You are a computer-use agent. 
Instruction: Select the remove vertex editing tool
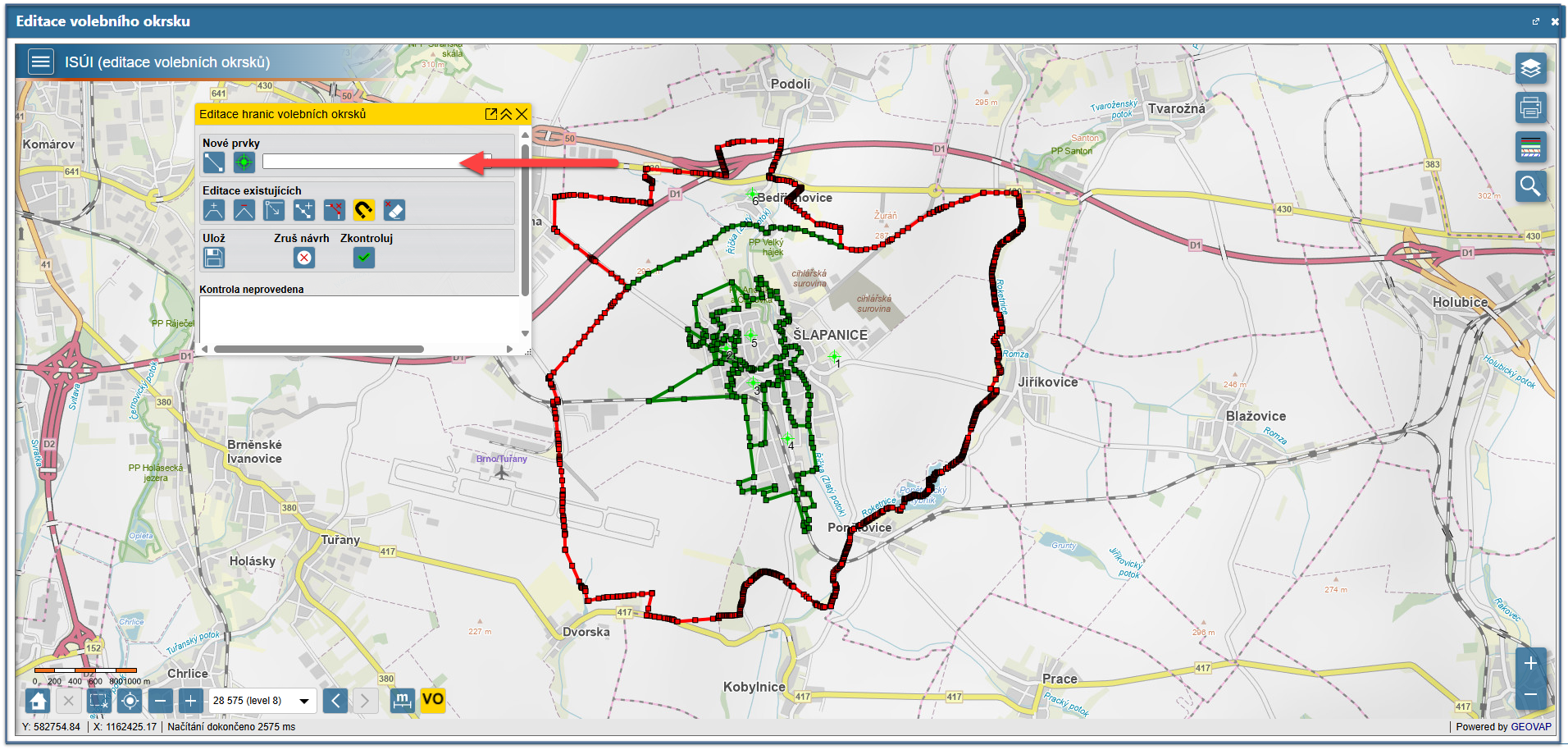point(244,210)
